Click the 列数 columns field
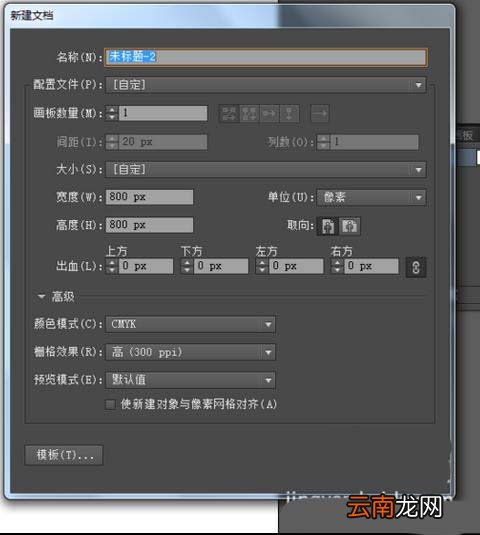The image size is (480, 535). coord(375,142)
